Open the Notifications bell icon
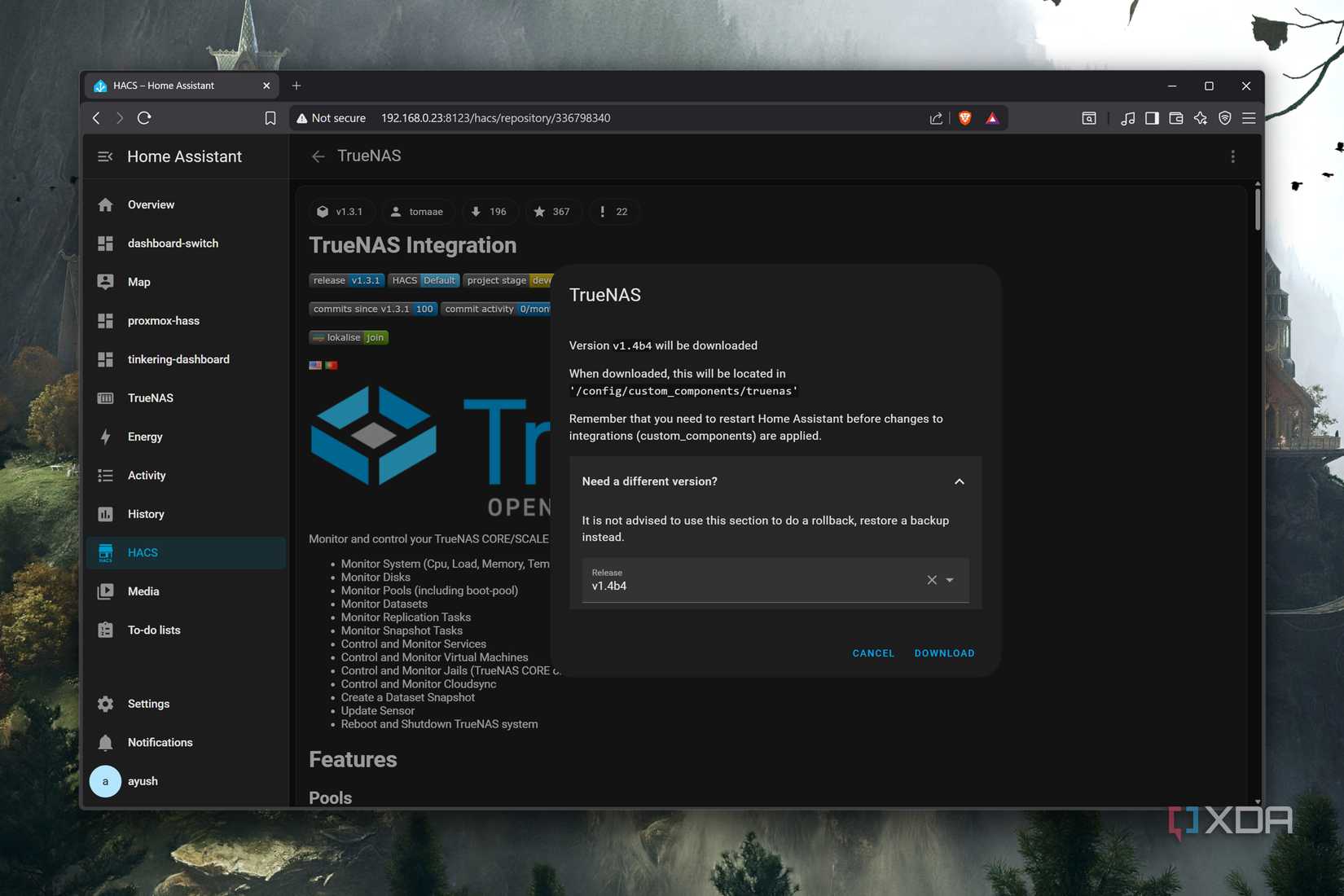This screenshot has width=1344, height=896. [105, 743]
